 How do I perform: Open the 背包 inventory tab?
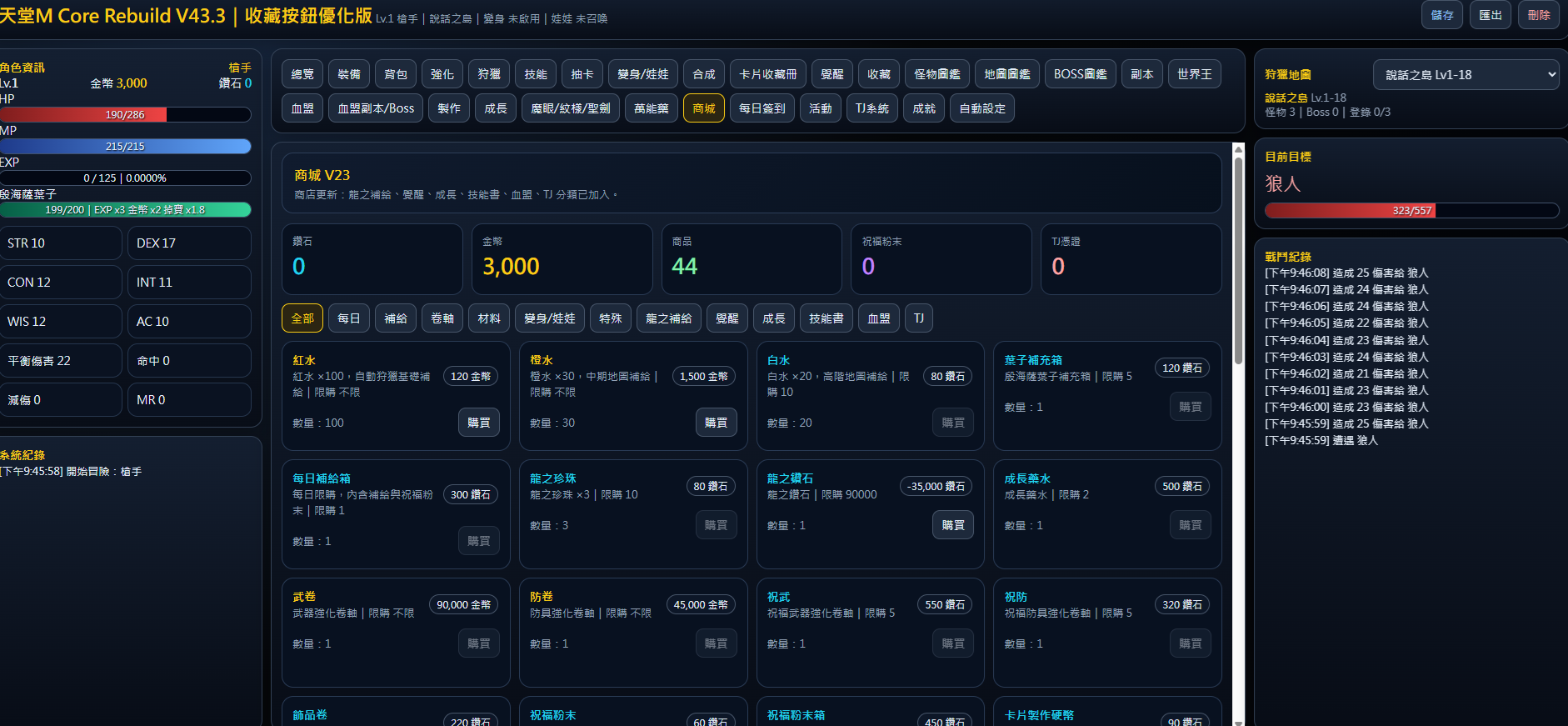coord(396,74)
